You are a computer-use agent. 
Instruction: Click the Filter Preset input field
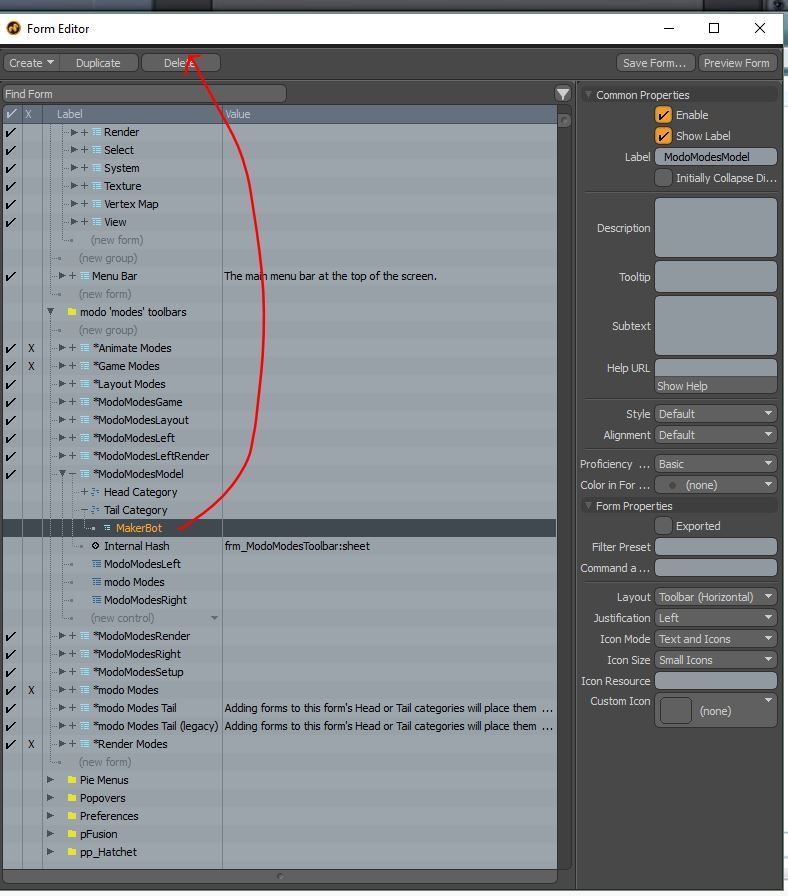click(x=715, y=547)
